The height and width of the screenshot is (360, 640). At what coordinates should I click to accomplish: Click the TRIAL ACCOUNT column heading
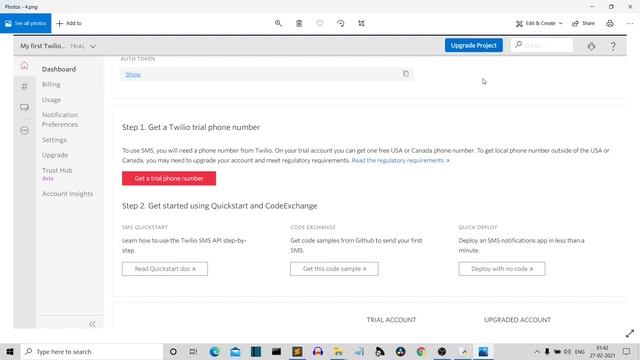[391, 320]
